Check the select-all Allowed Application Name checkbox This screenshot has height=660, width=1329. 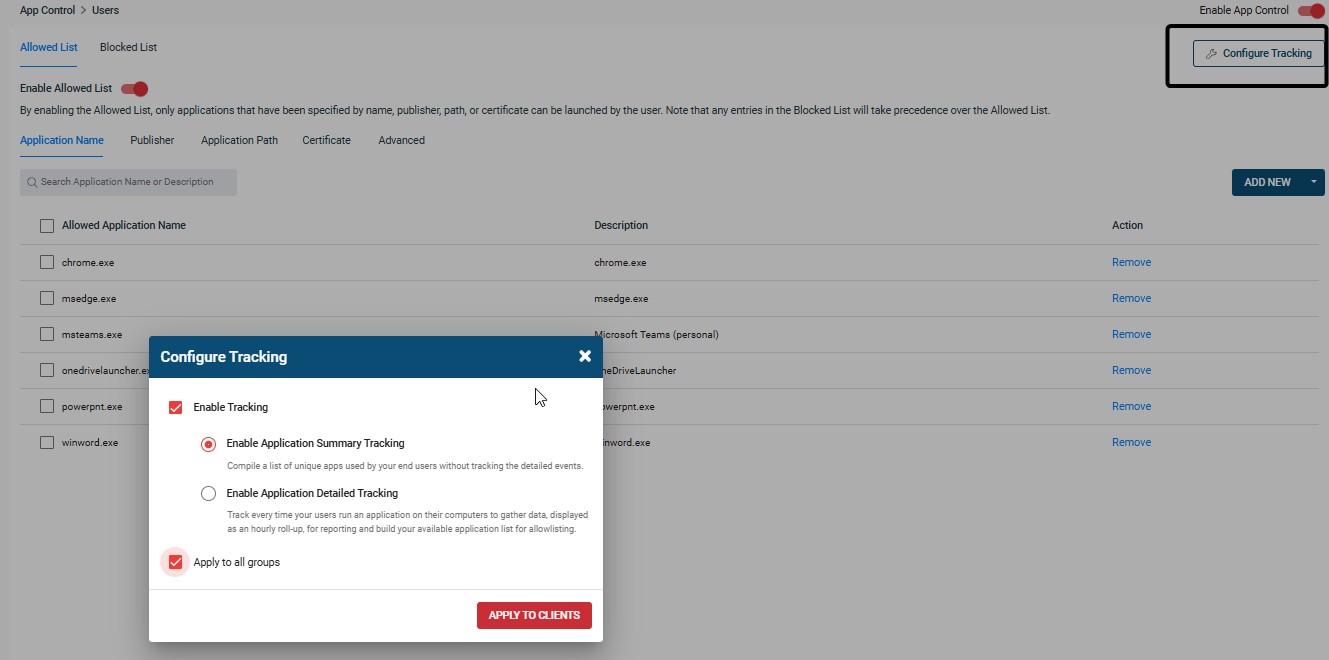(47, 226)
